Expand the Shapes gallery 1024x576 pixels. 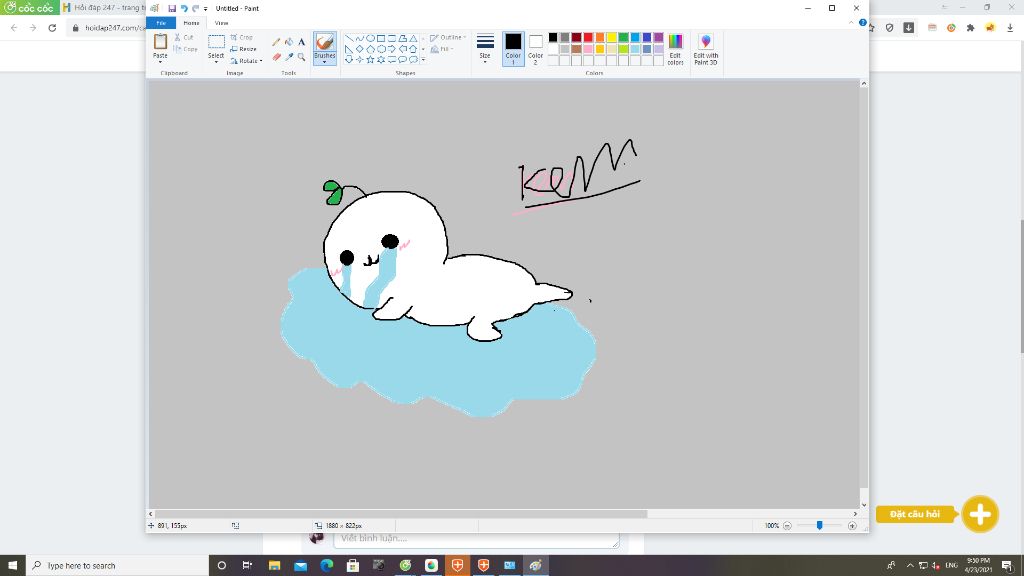point(423,59)
